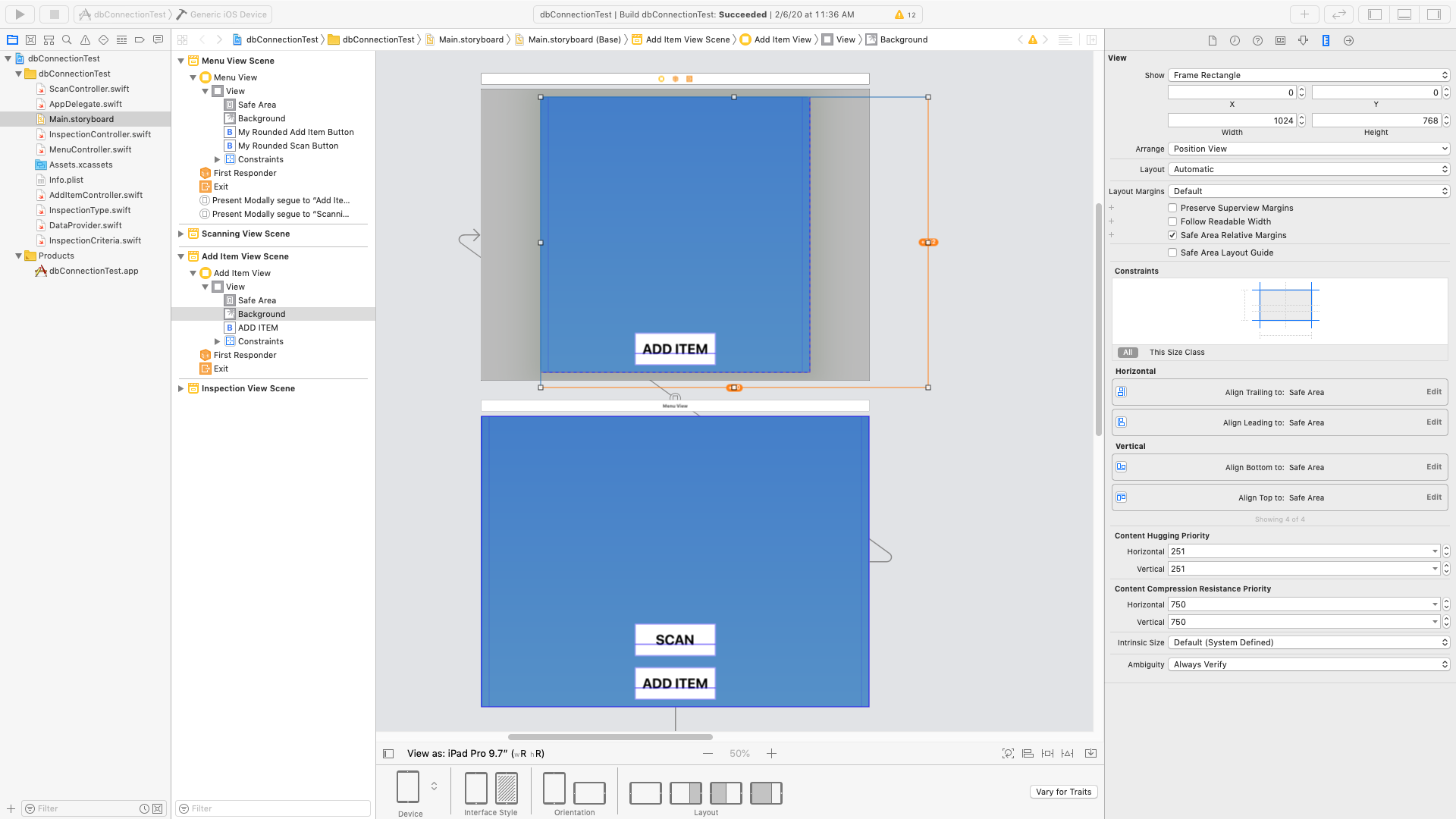Open the issue navigator warning icon
Image resolution: width=1456 pixels, height=819 pixels.
tap(85, 39)
